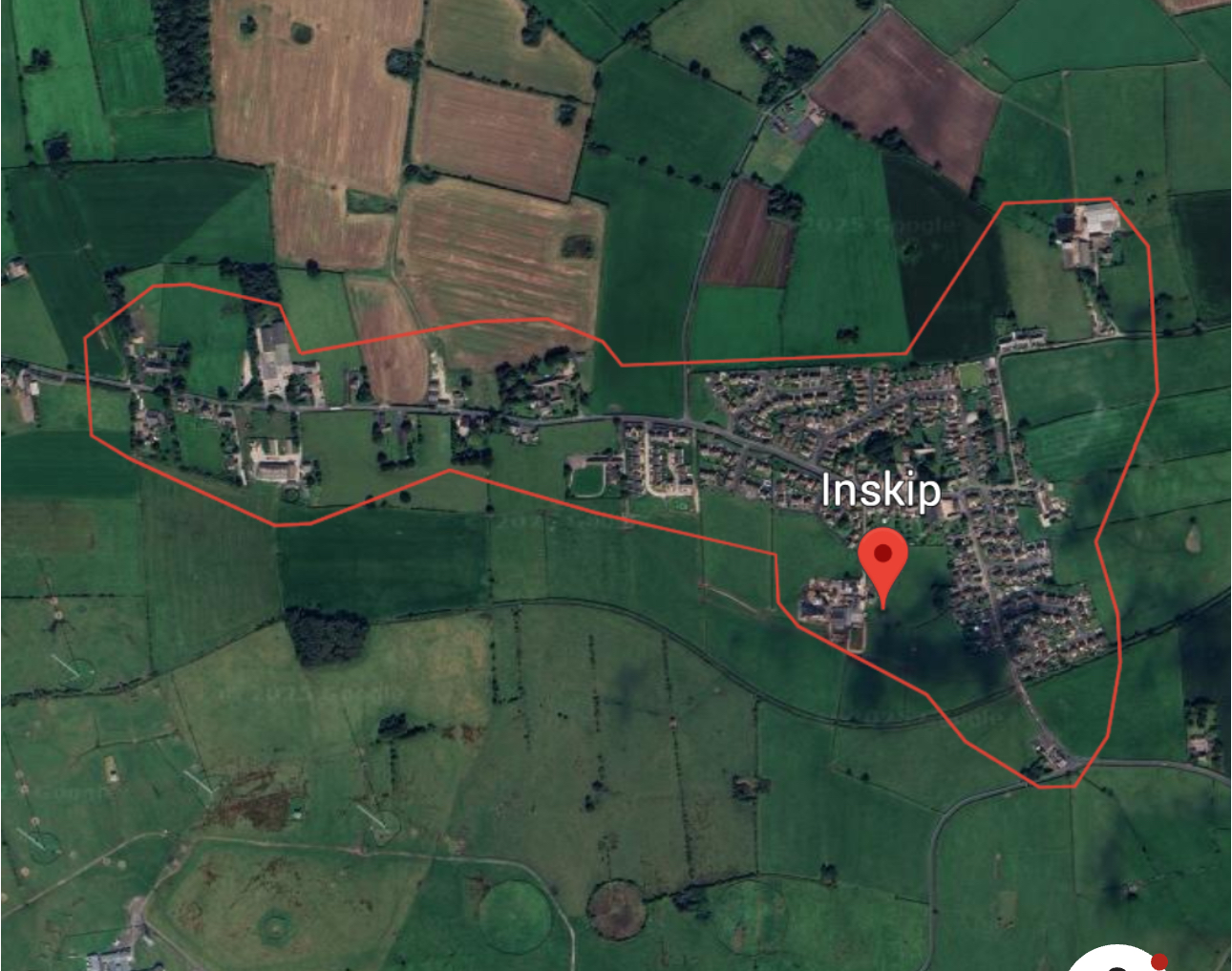Screen dimensions: 1232x971
Task: Select the cream-road cul-de-sac housing estate
Action: point(657,462)
